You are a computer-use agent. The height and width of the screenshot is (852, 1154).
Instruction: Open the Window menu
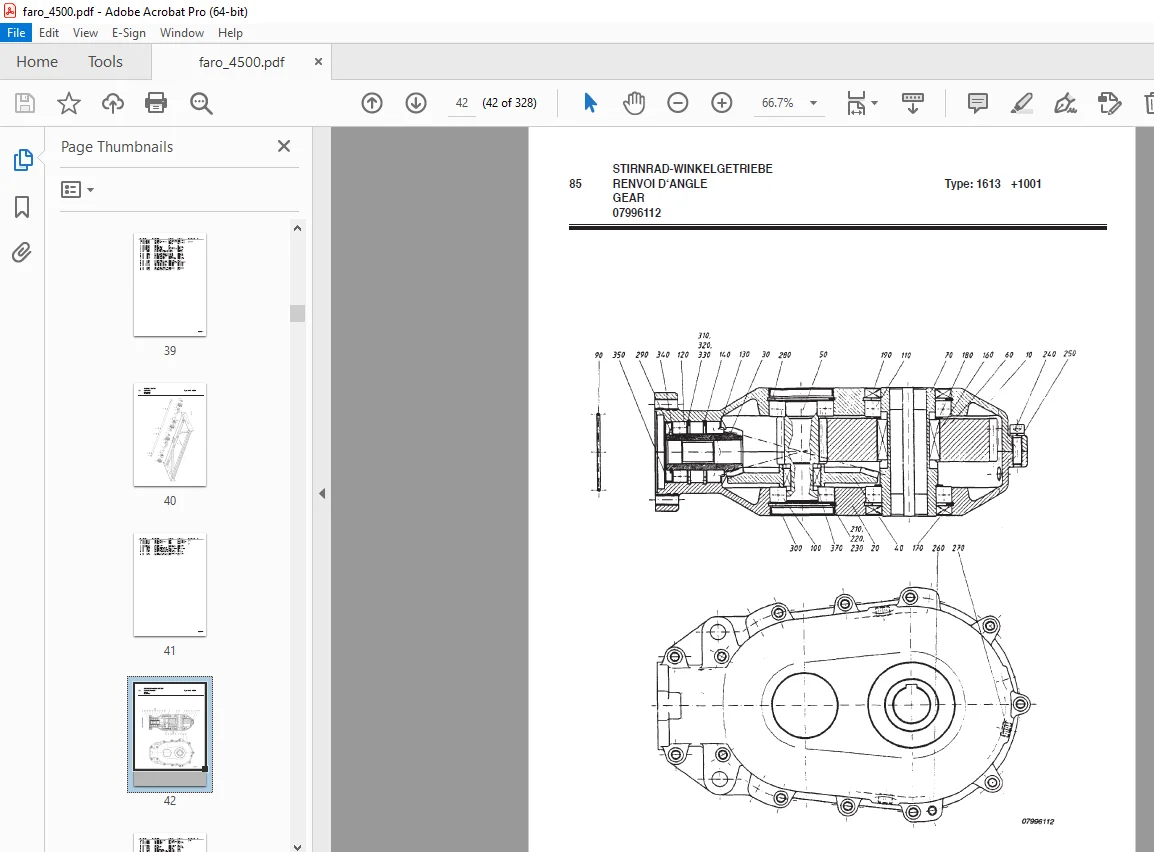(182, 32)
